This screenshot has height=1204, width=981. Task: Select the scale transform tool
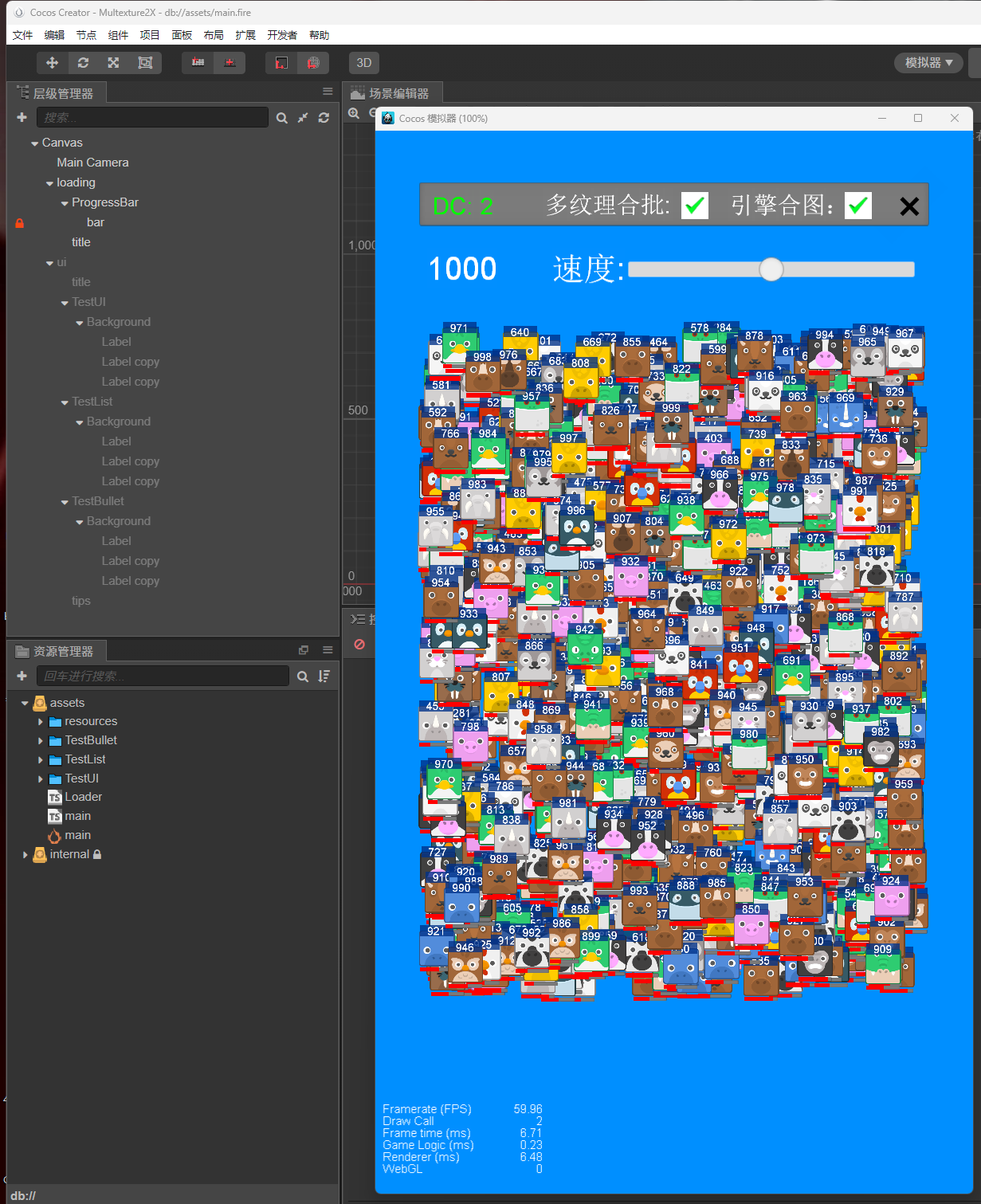click(x=113, y=63)
